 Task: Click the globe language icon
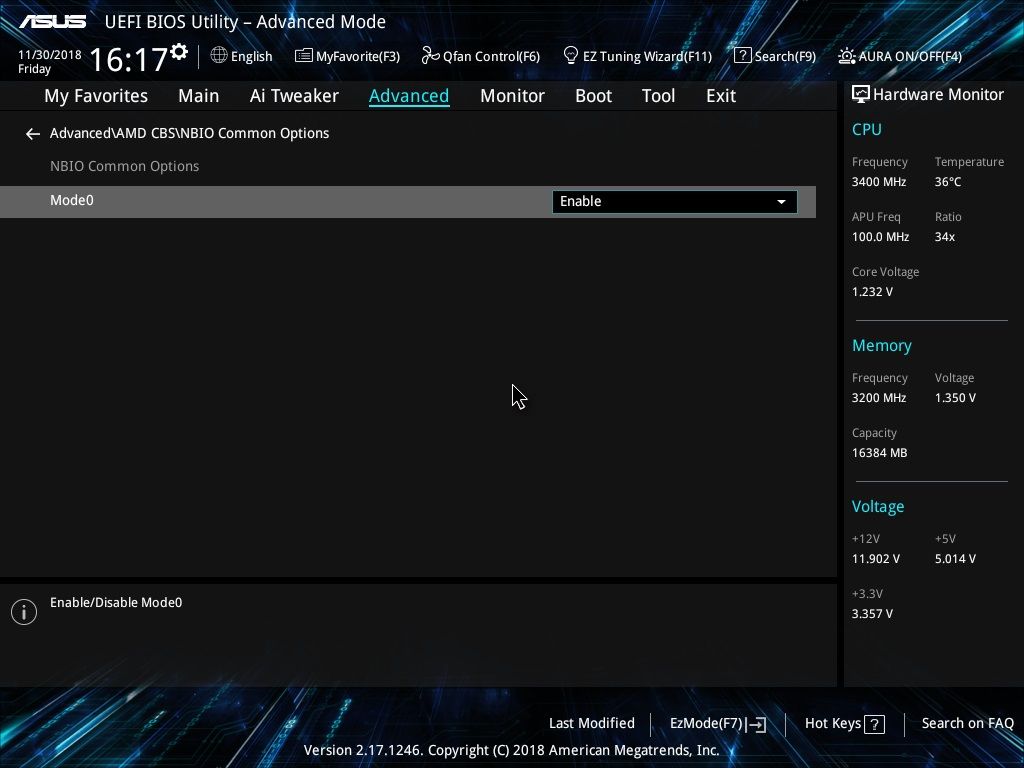pos(219,55)
